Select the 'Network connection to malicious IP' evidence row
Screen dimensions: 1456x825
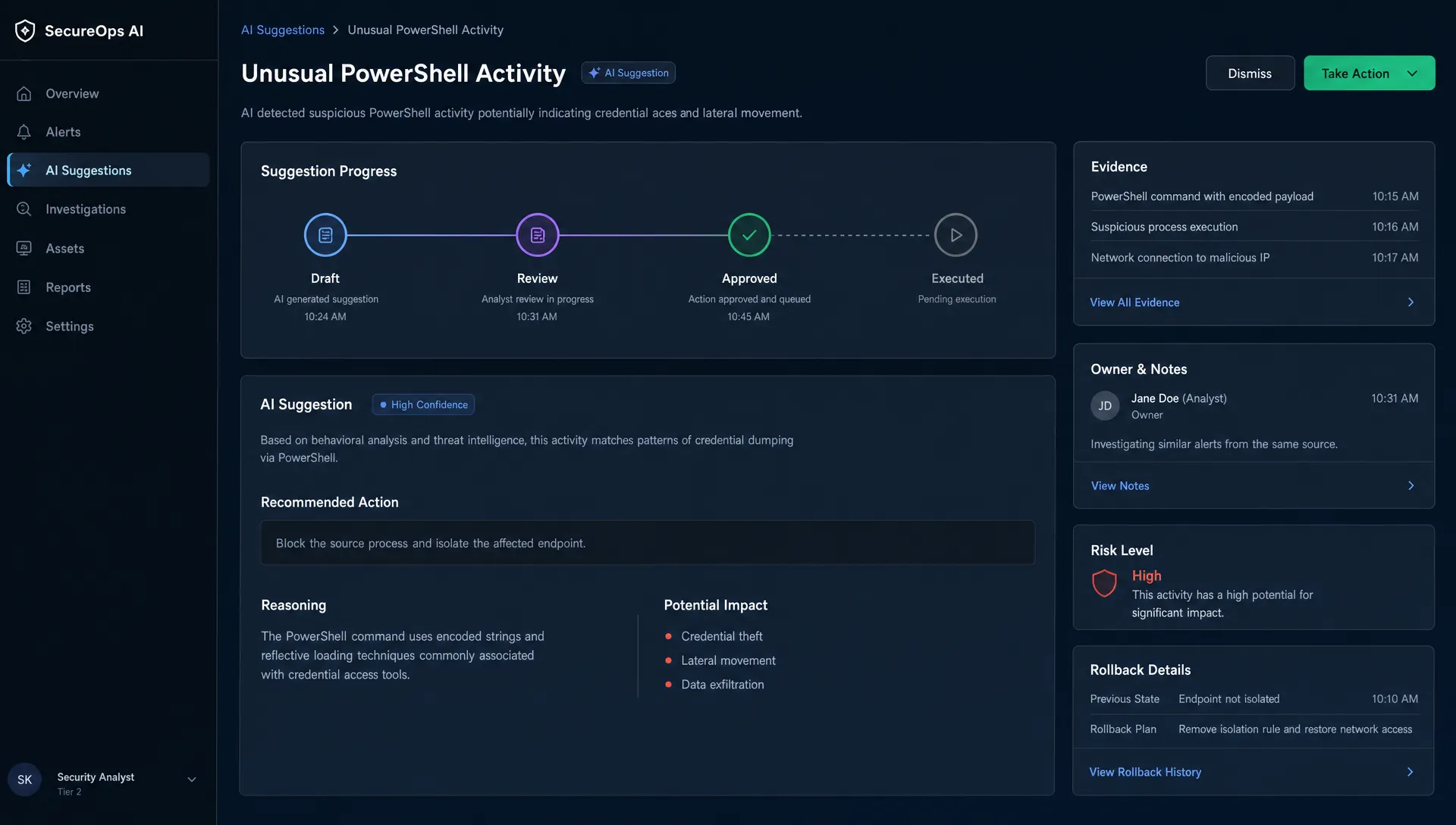pos(1254,258)
